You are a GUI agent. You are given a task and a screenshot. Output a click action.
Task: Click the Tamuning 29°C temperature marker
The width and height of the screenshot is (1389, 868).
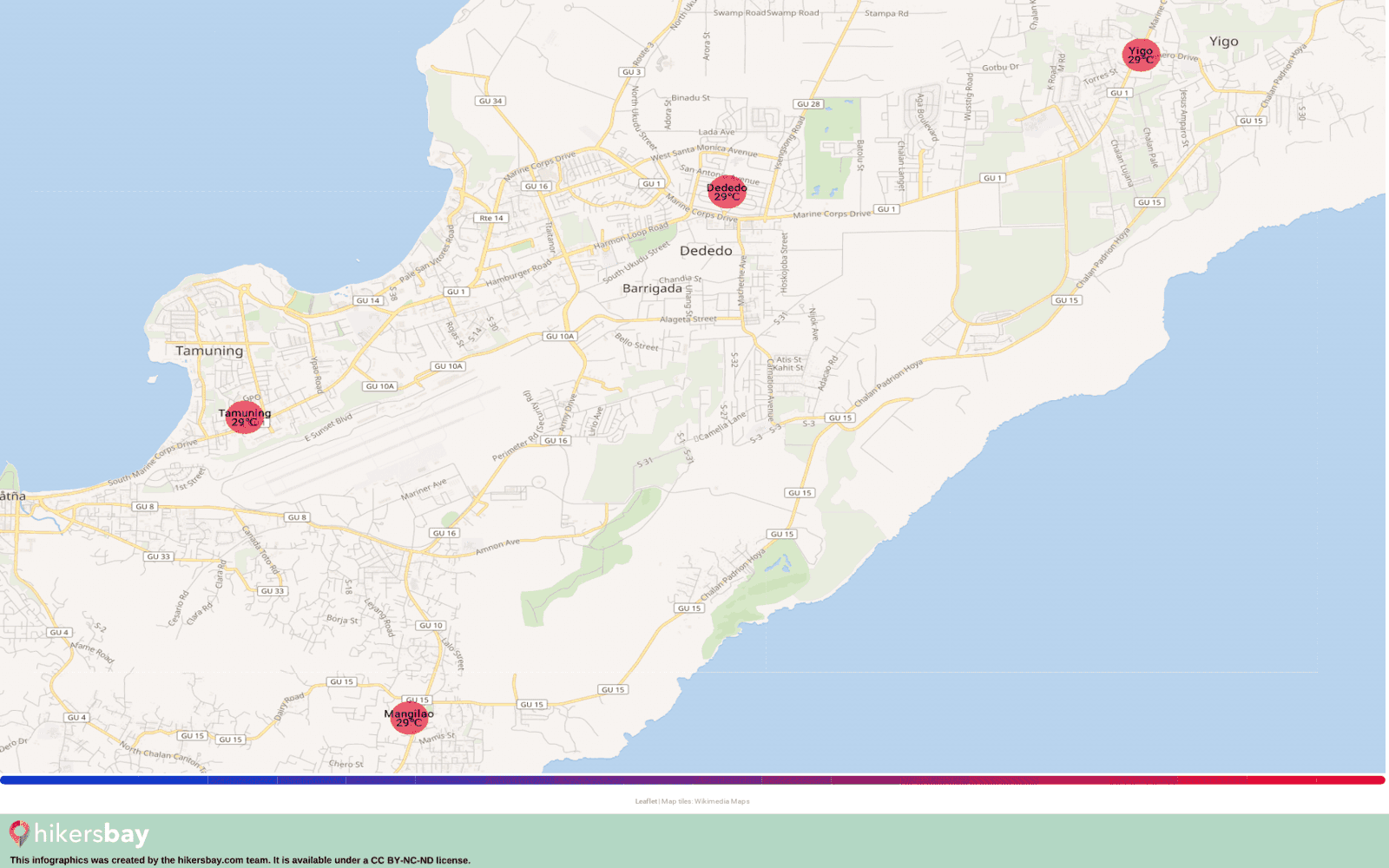244,418
